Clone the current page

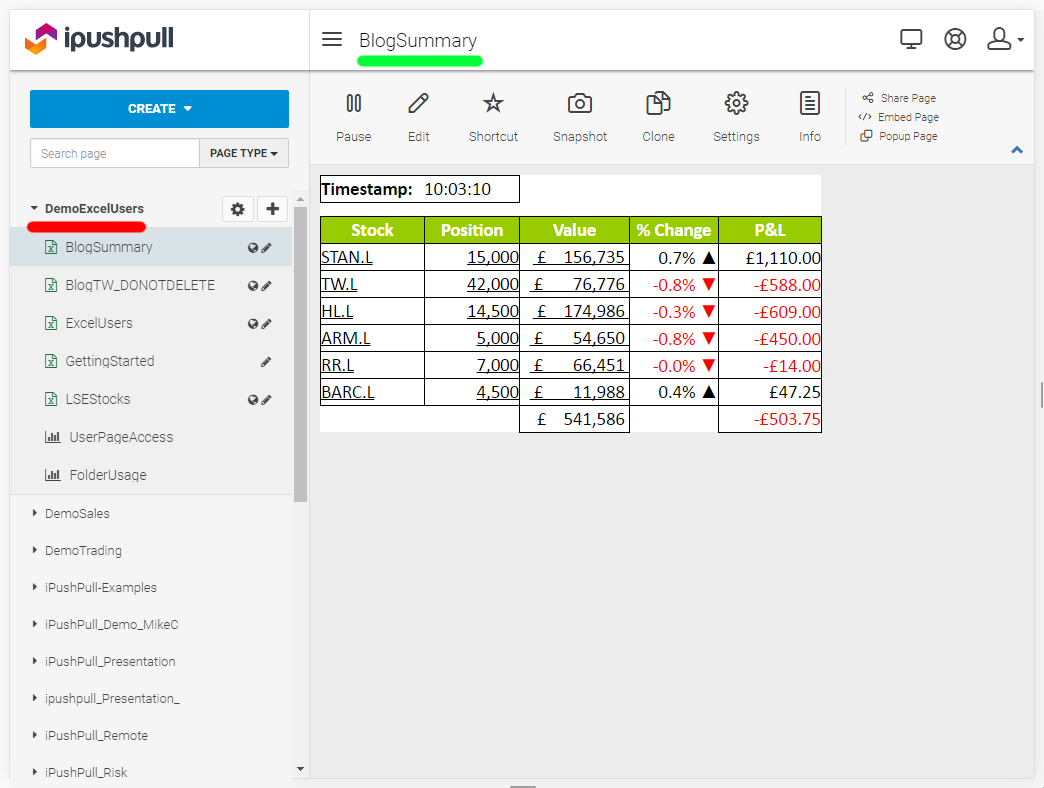(658, 104)
